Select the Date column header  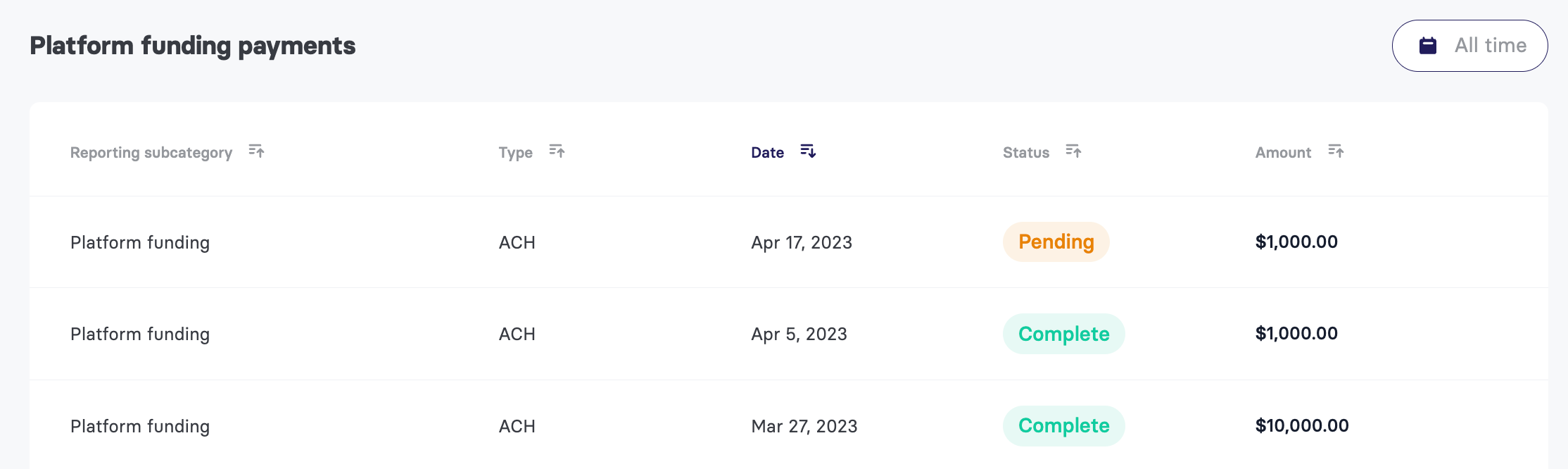pos(767,153)
